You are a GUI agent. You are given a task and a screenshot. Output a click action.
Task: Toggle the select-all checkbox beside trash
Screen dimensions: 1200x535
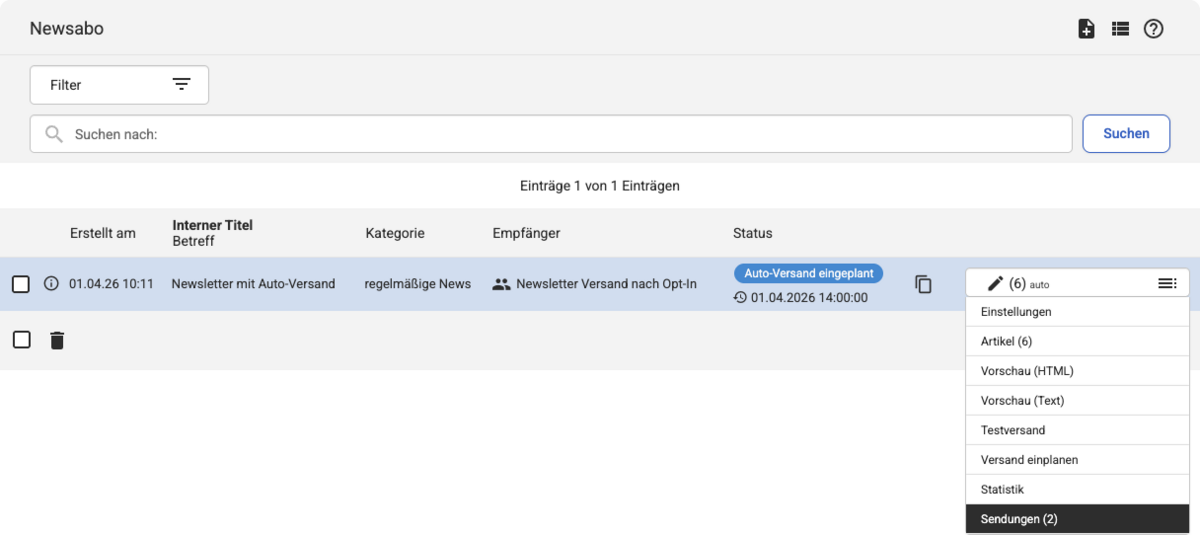click(21, 340)
